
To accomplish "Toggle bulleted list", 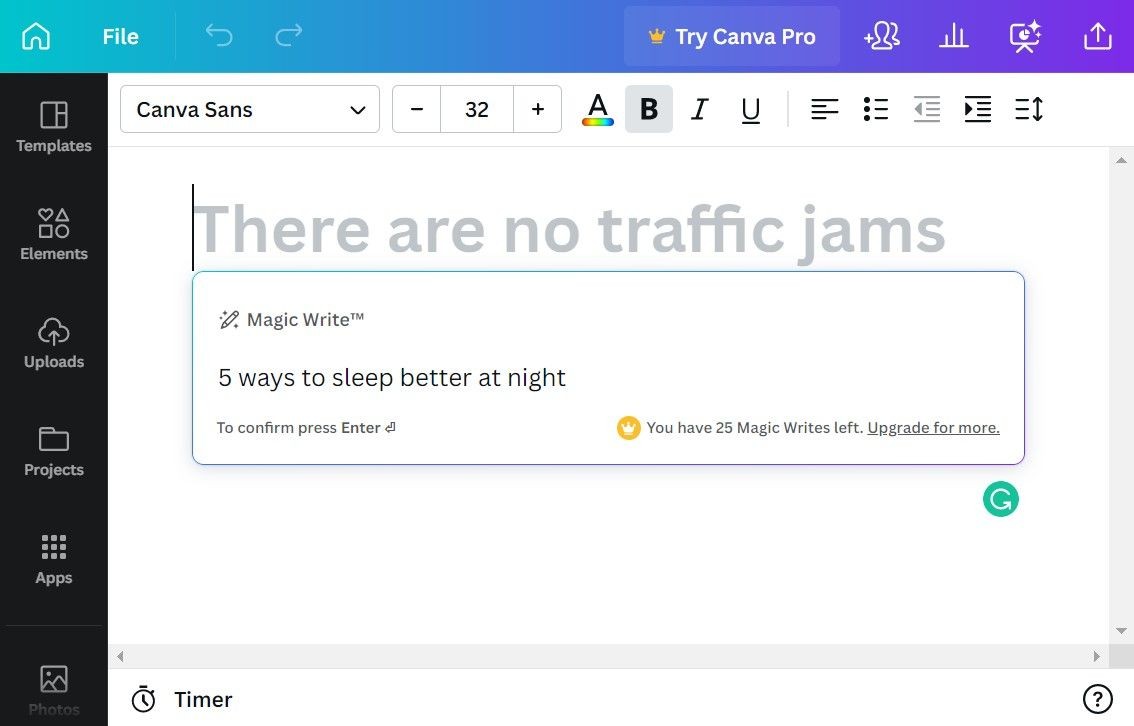I will [875, 109].
